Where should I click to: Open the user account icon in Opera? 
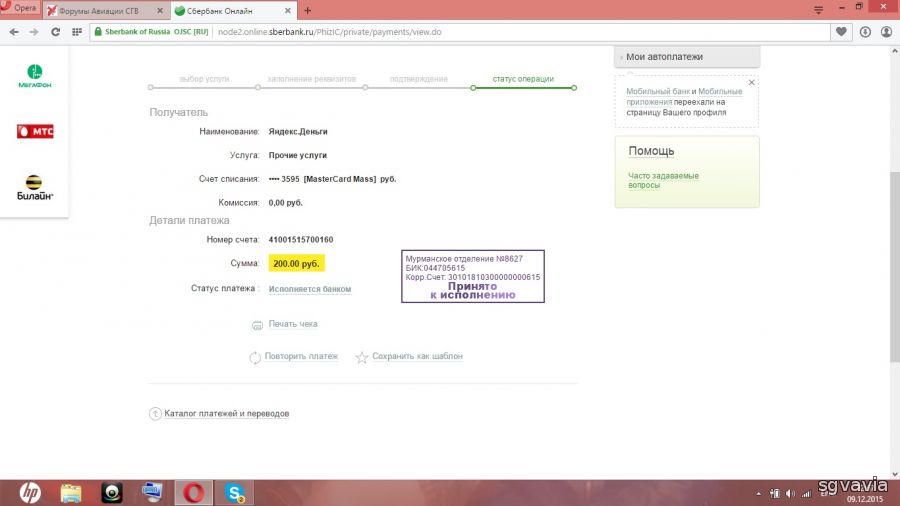pos(886,32)
